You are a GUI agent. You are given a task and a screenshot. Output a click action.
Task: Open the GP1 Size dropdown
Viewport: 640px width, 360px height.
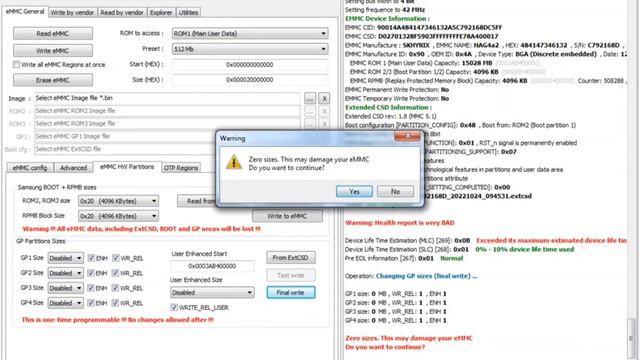coord(65,258)
